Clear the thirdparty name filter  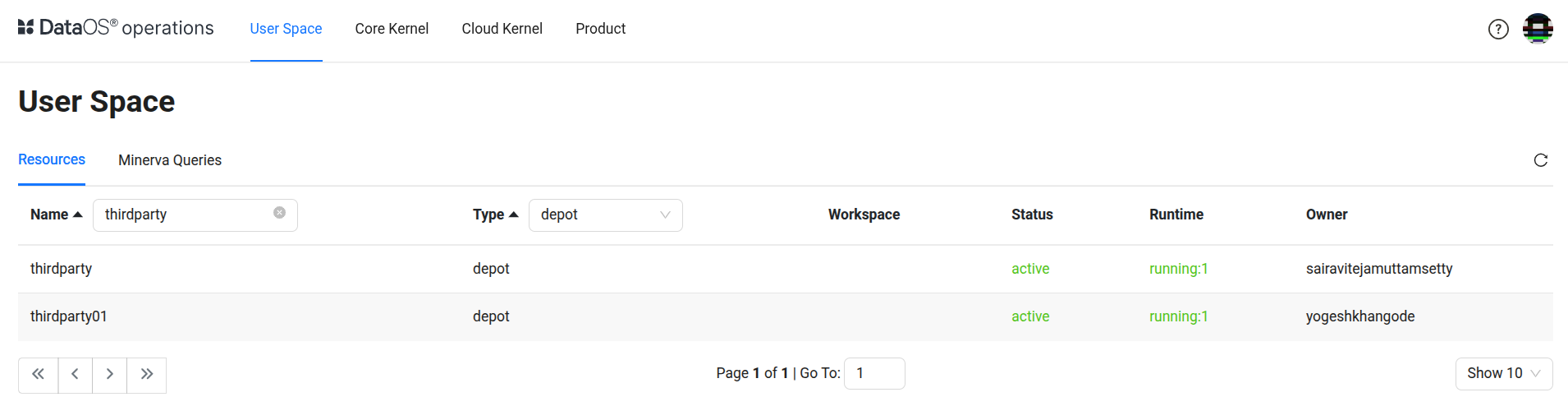(x=279, y=213)
